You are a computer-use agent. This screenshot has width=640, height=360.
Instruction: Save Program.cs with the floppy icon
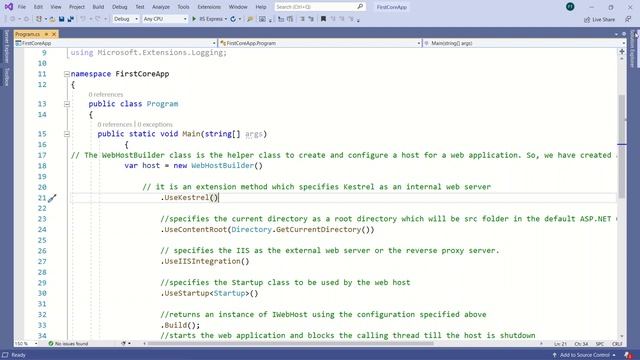click(61, 19)
